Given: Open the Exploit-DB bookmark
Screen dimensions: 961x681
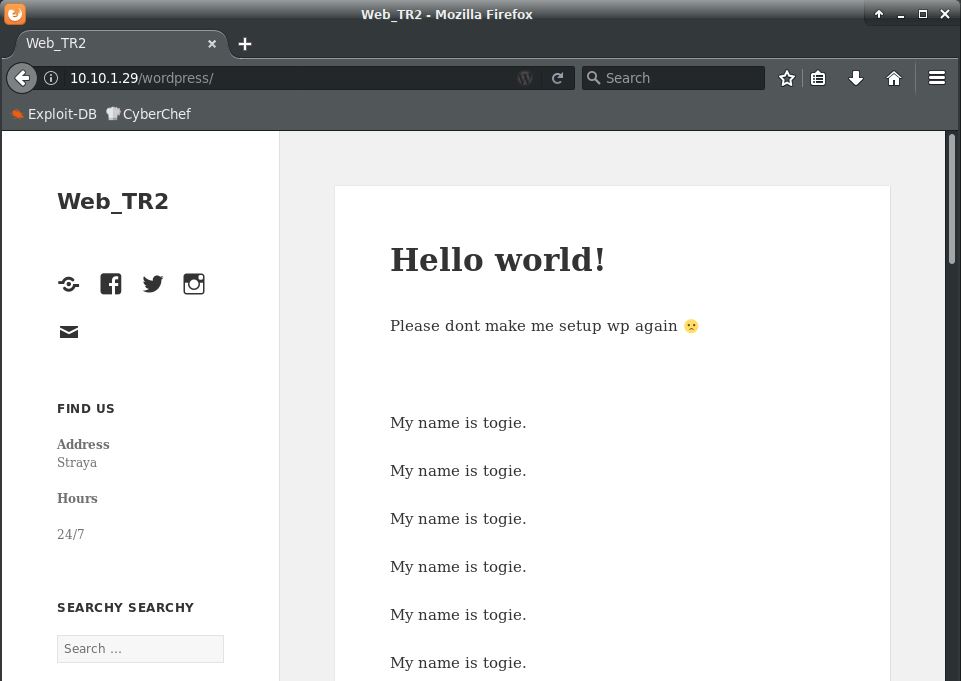Looking at the screenshot, I should point(53,113).
